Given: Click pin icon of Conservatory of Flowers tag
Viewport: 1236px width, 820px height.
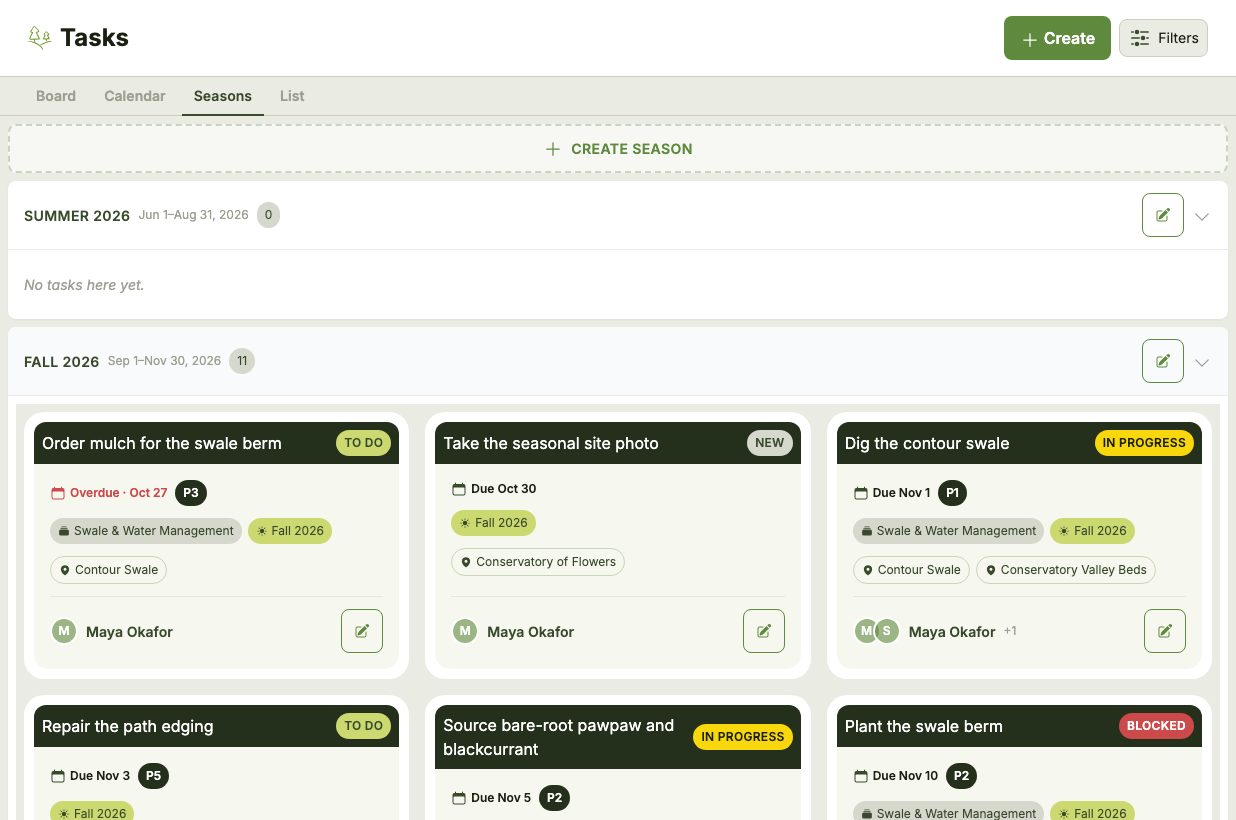Looking at the screenshot, I should 466,562.
